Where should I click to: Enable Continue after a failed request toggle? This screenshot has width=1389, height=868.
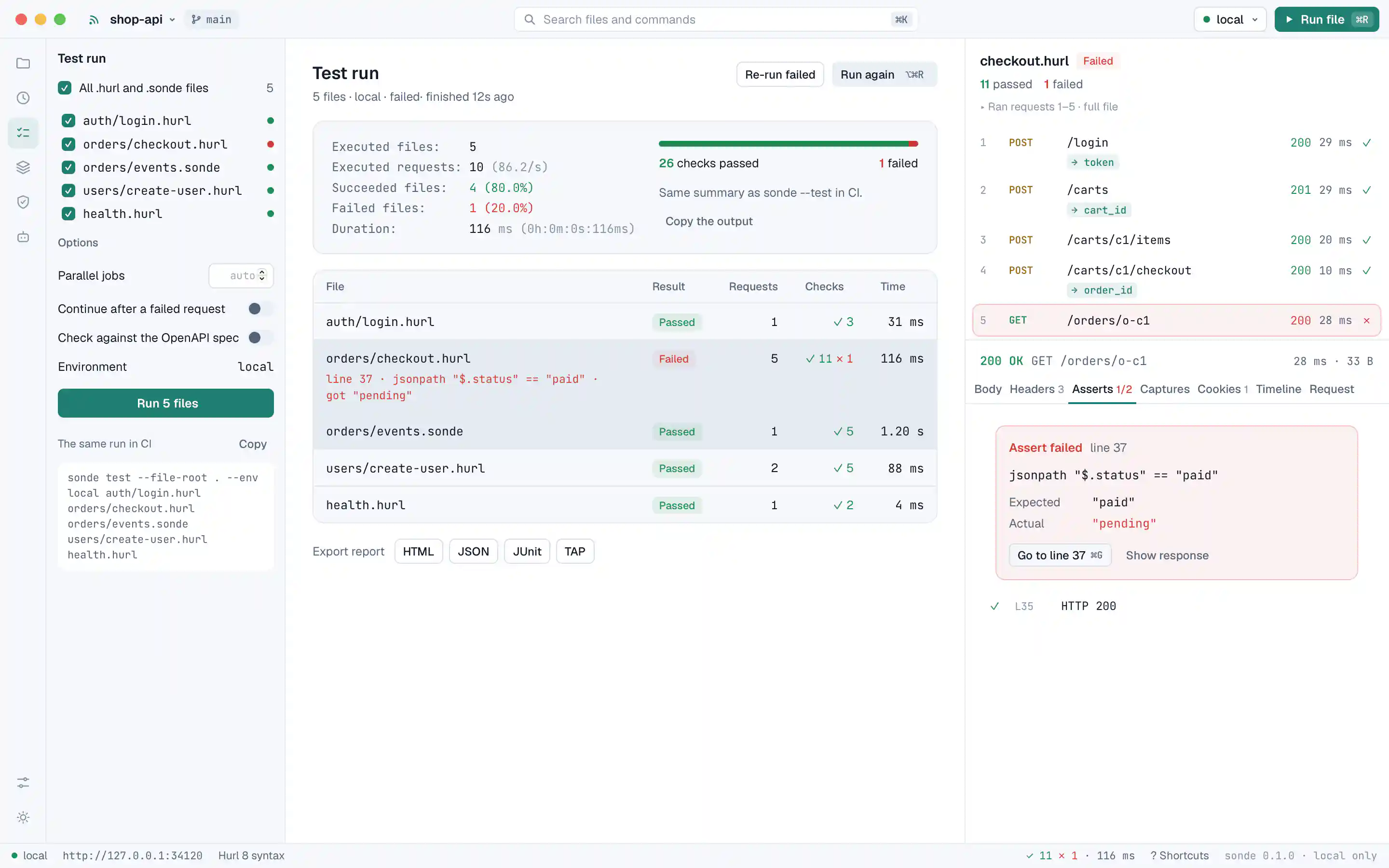[260, 309]
